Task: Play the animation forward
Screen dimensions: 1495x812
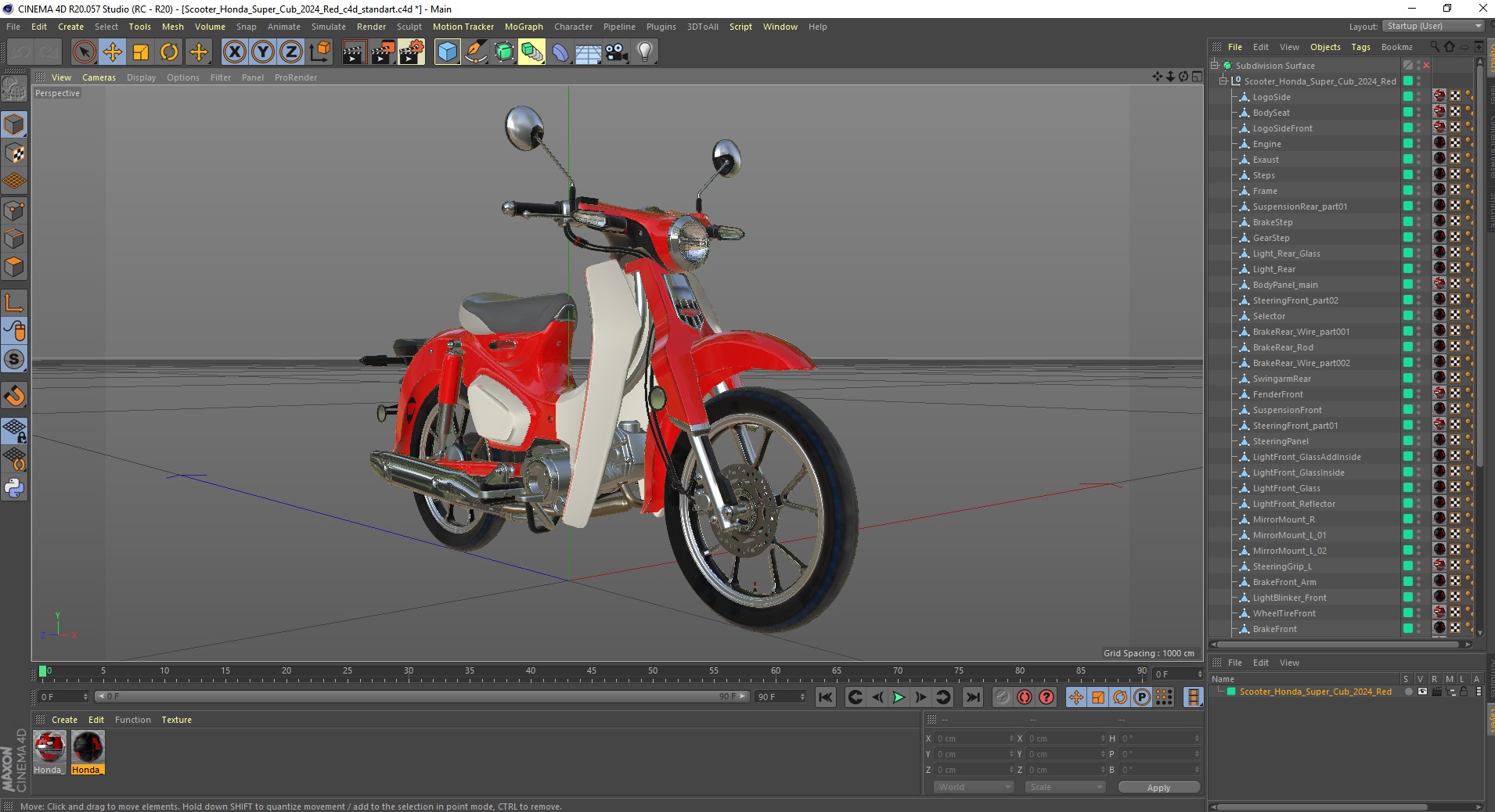Action: (x=899, y=697)
